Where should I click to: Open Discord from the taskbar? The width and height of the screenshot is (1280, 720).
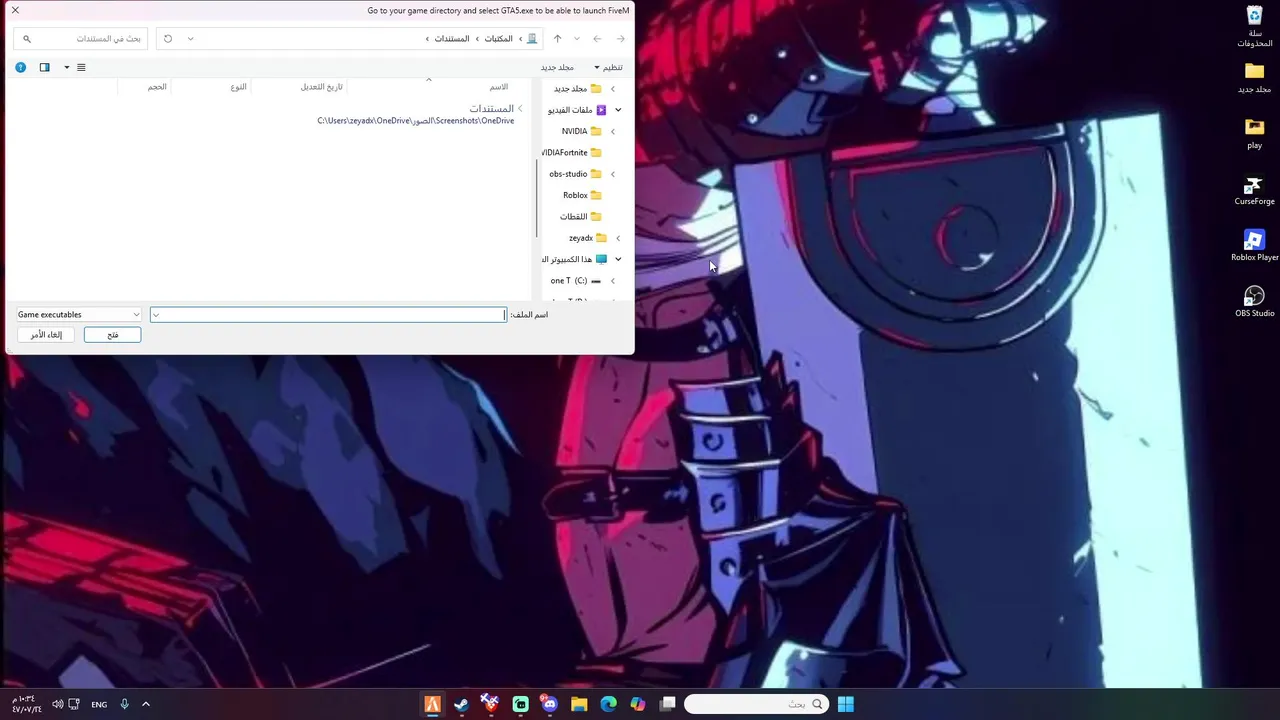pyautogui.click(x=549, y=704)
